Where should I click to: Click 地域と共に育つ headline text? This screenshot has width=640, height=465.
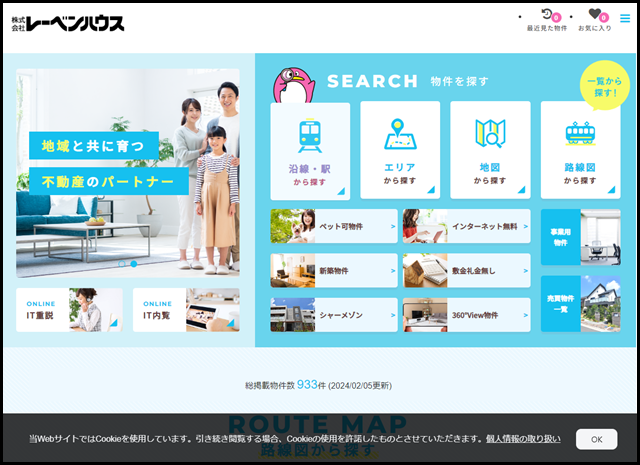pyautogui.click(x=93, y=146)
